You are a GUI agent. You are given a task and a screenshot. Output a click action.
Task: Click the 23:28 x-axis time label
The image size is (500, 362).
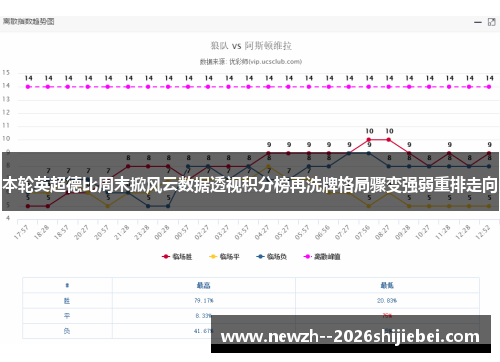pyautogui.click(x=142, y=232)
